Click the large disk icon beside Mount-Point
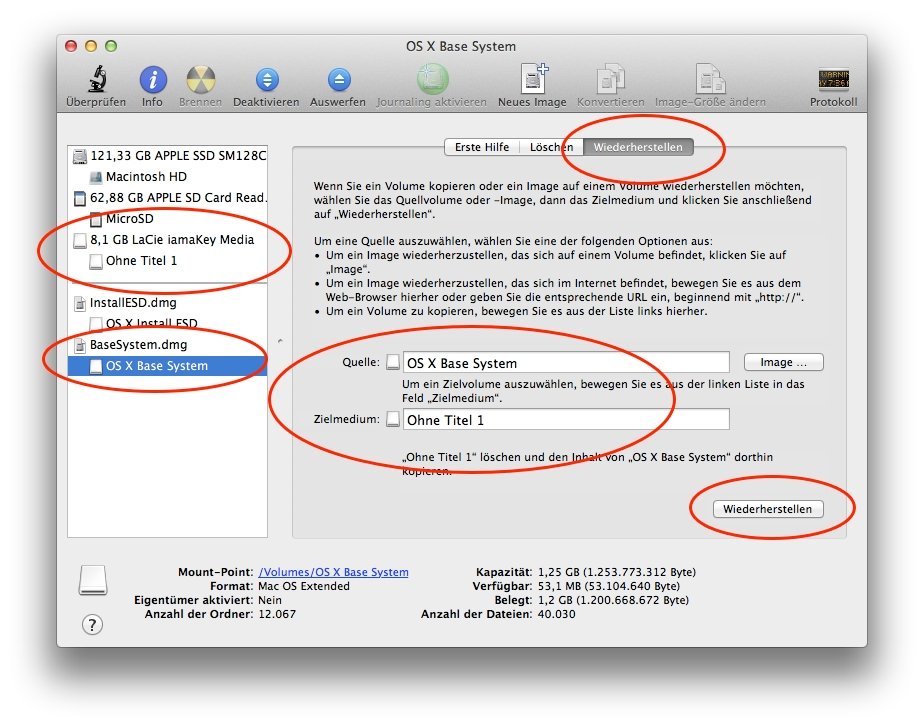The width and height of the screenshot is (924, 726). (93, 580)
